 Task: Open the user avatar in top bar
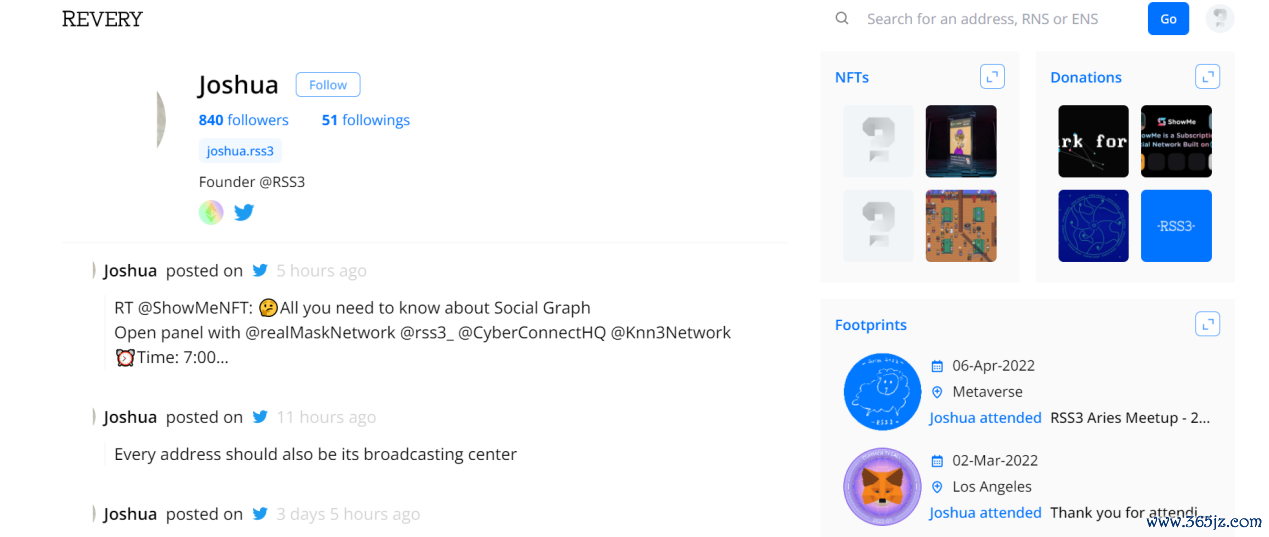click(1219, 19)
